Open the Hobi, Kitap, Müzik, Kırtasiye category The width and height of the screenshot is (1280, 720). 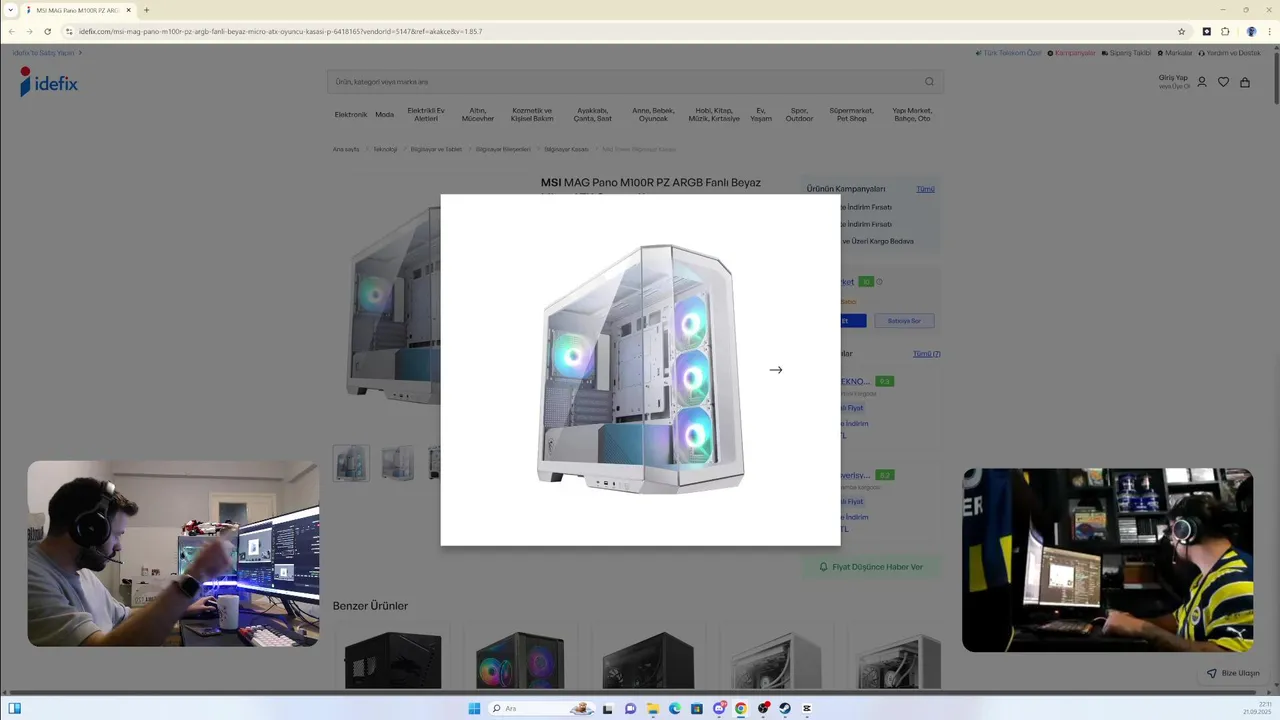[x=714, y=114]
